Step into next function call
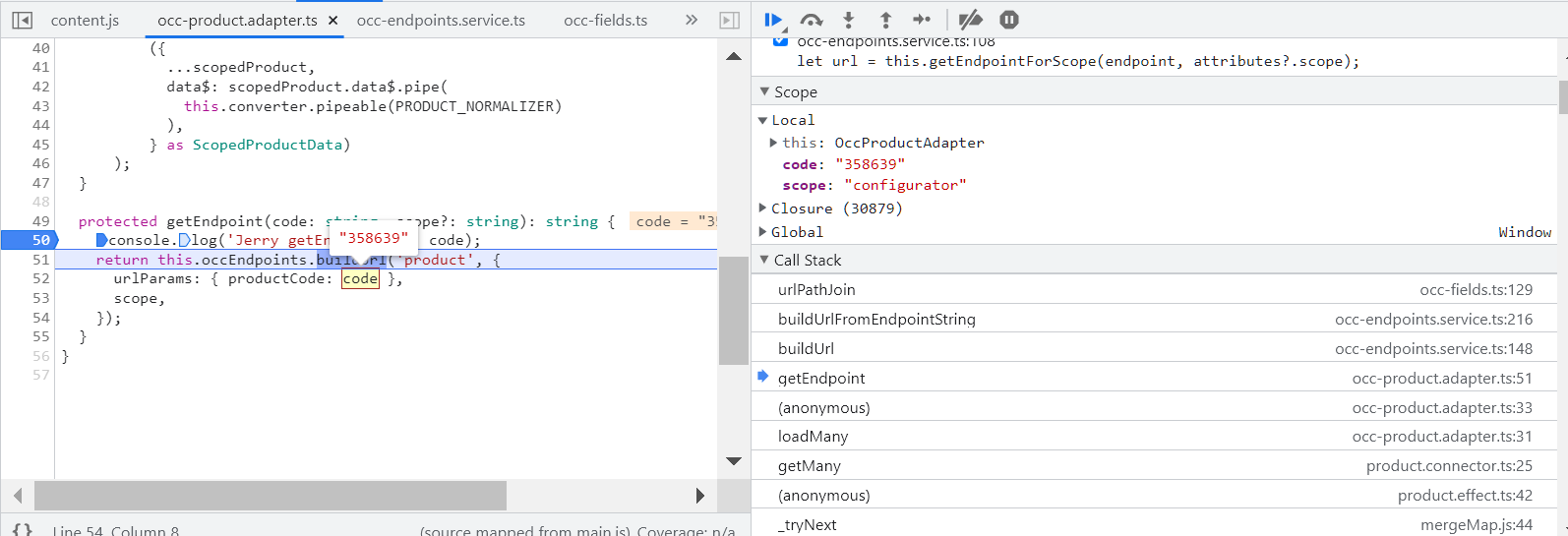This screenshot has width=1568, height=536. [x=849, y=20]
